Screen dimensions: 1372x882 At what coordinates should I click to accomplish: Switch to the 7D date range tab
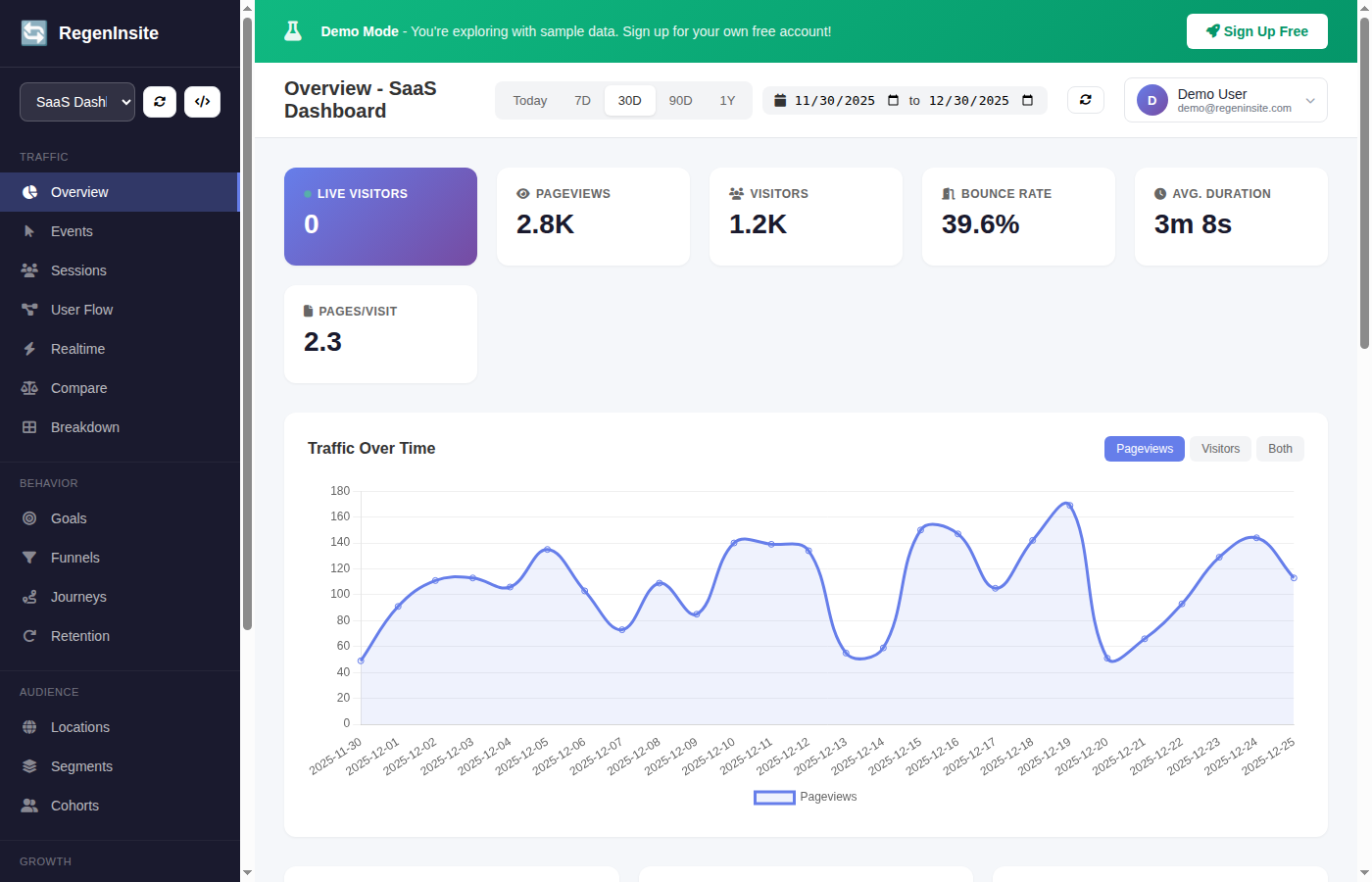pos(582,100)
